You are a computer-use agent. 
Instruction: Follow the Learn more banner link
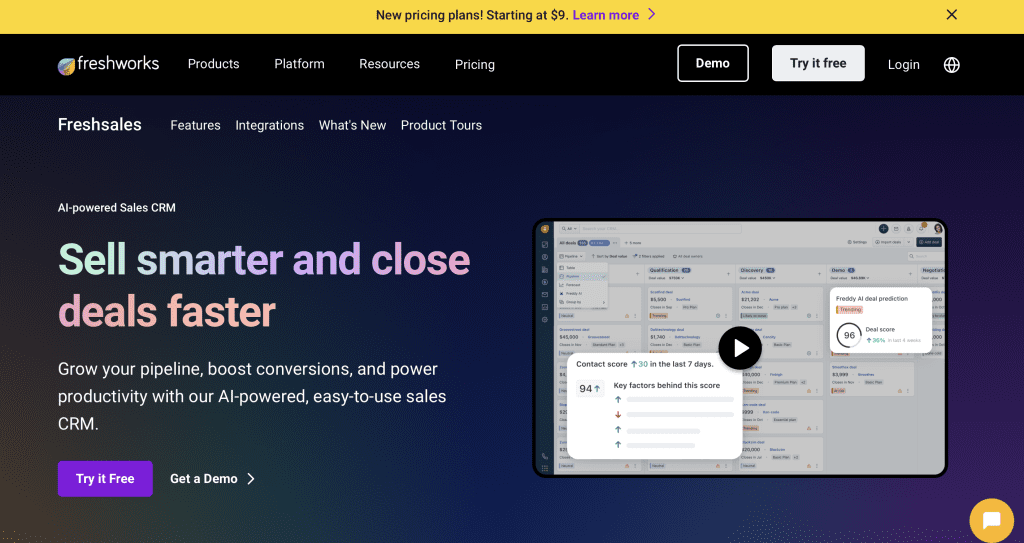point(605,15)
